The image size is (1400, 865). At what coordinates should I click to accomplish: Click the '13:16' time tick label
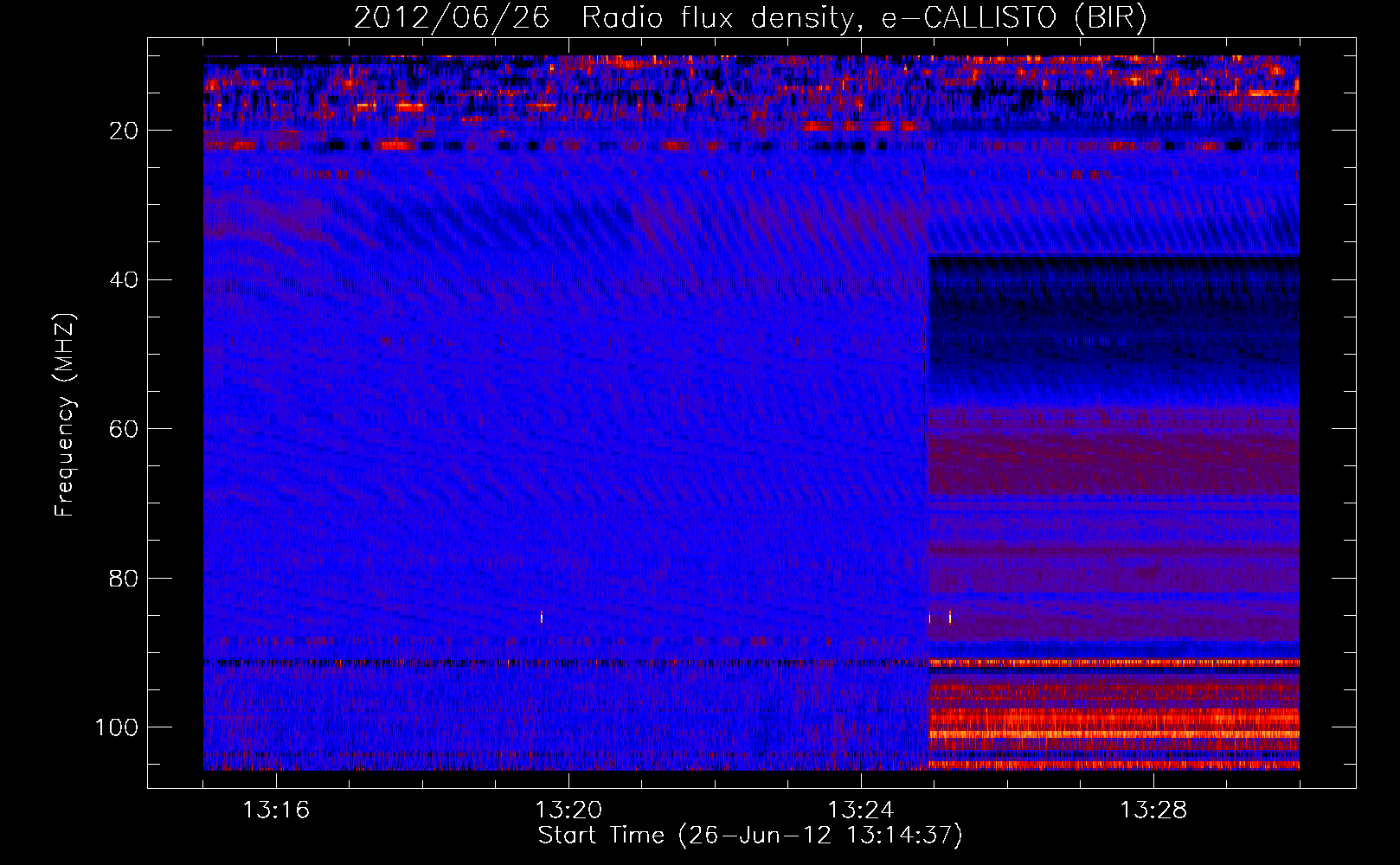pos(276,811)
